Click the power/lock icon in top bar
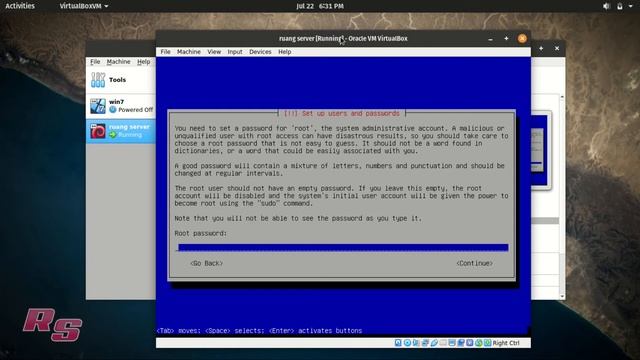This screenshot has width=640, height=360. pos(620,6)
